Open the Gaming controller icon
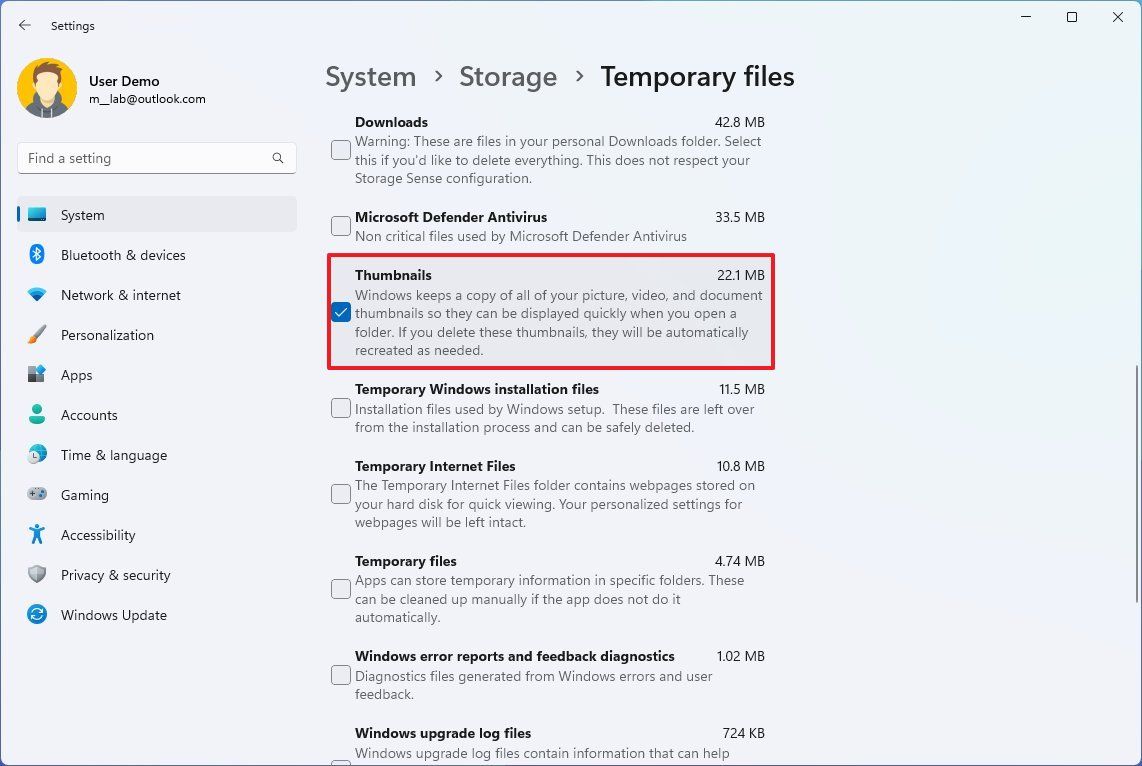 pyautogui.click(x=37, y=495)
